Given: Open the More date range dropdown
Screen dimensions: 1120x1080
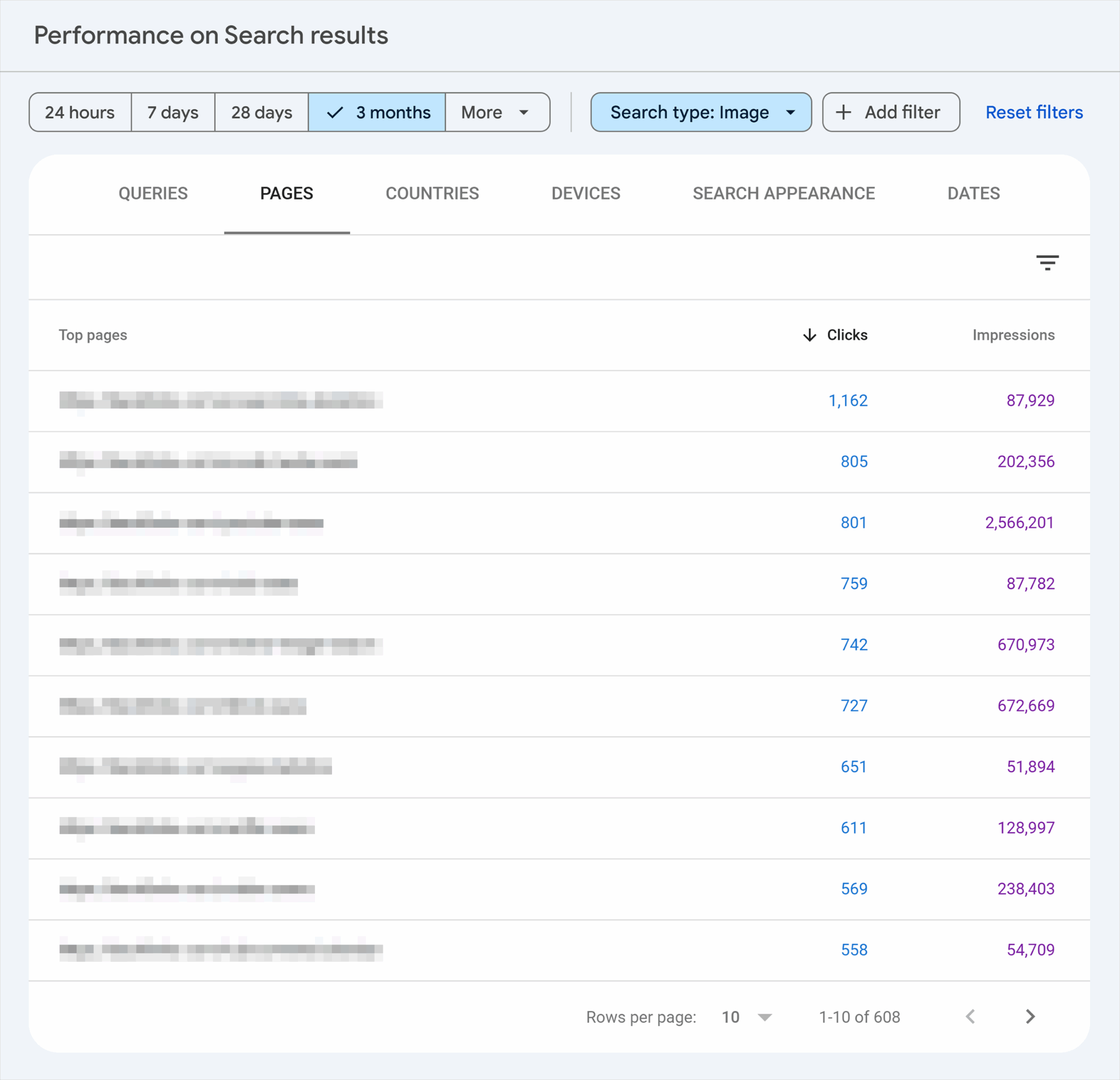Looking at the screenshot, I should (x=497, y=113).
